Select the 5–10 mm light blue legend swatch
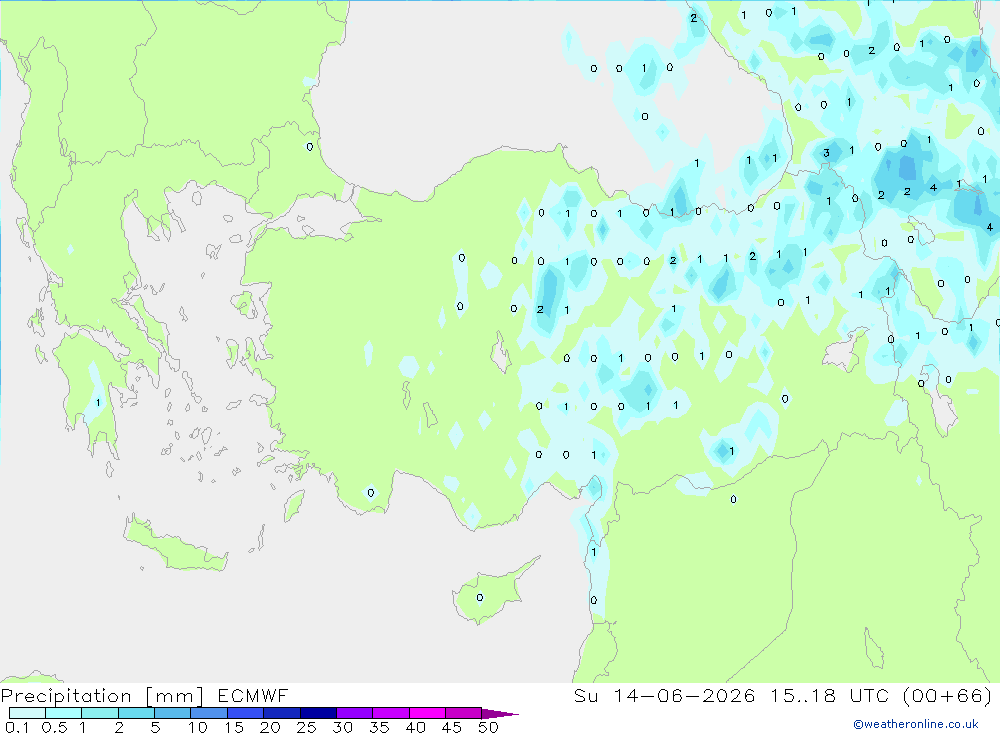 [173, 713]
